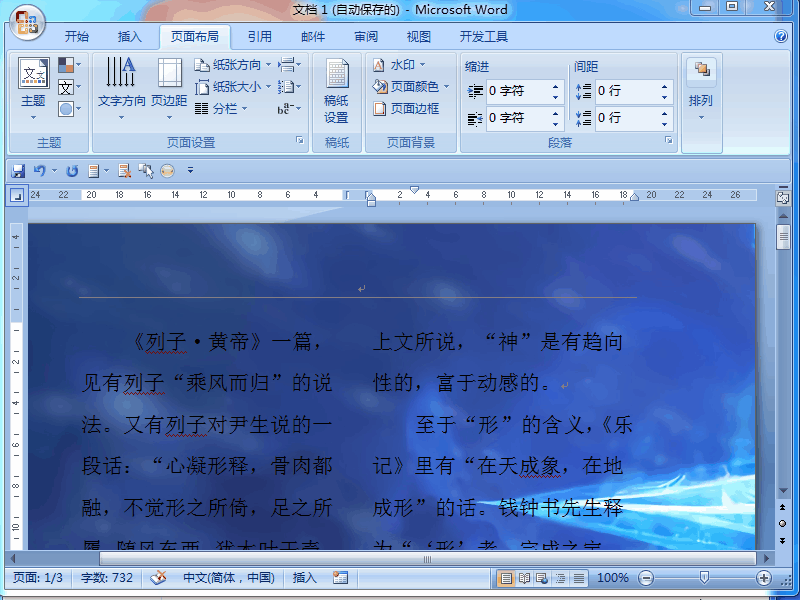Switch to the 插入 tab
The height and width of the screenshot is (600, 800).
point(130,37)
